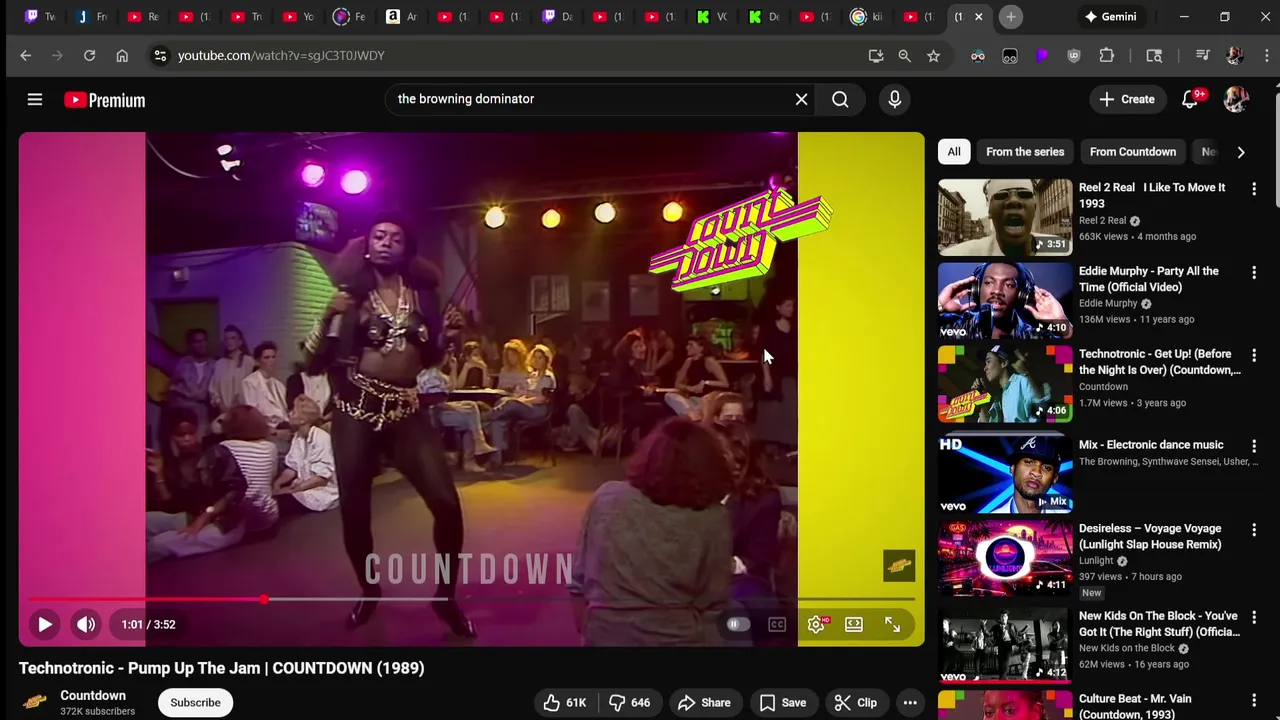Go to YouTube Premium home logo
The height and width of the screenshot is (720, 1280).
click(105, 100)
